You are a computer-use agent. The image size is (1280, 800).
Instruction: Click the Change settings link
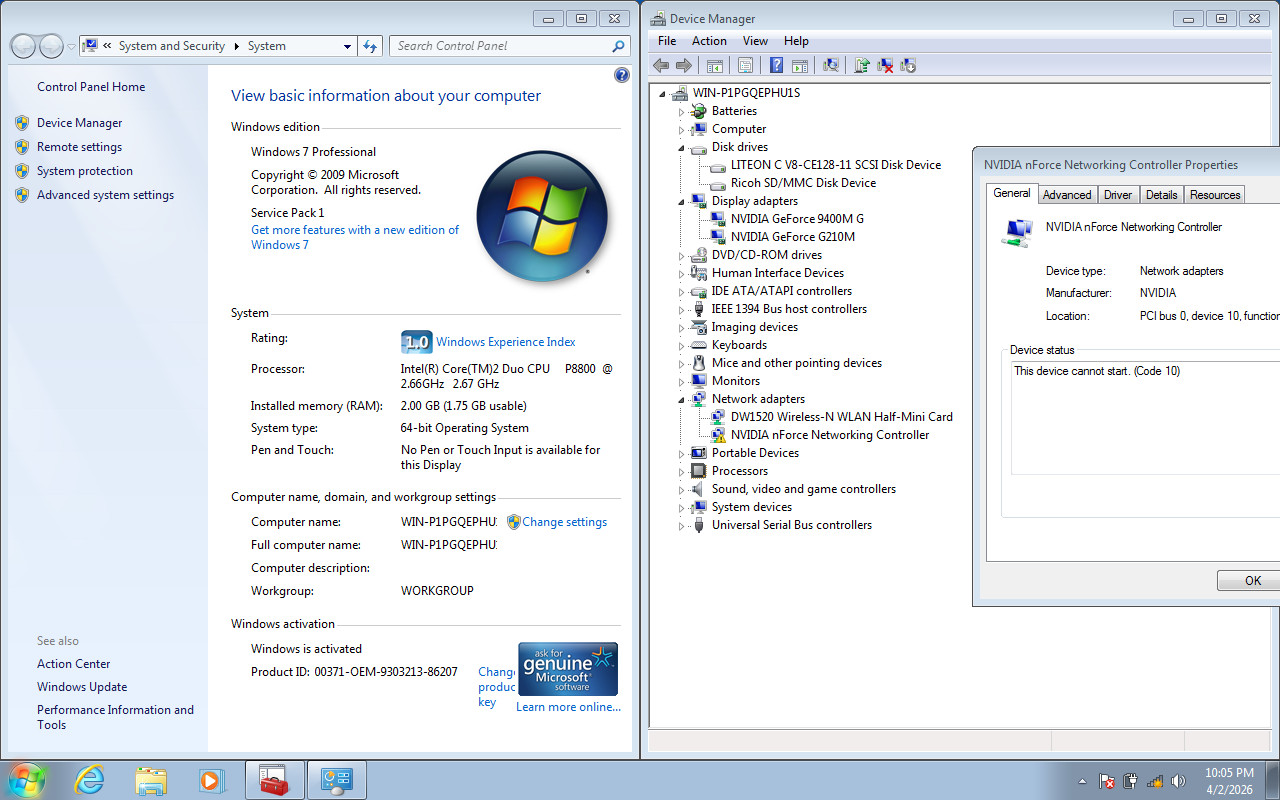565,522
